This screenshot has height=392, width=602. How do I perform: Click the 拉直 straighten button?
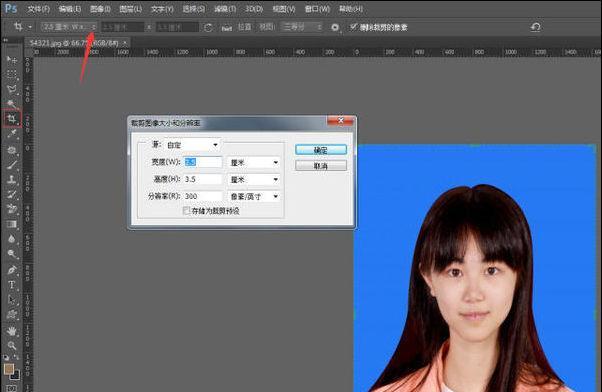click(244, 27)
